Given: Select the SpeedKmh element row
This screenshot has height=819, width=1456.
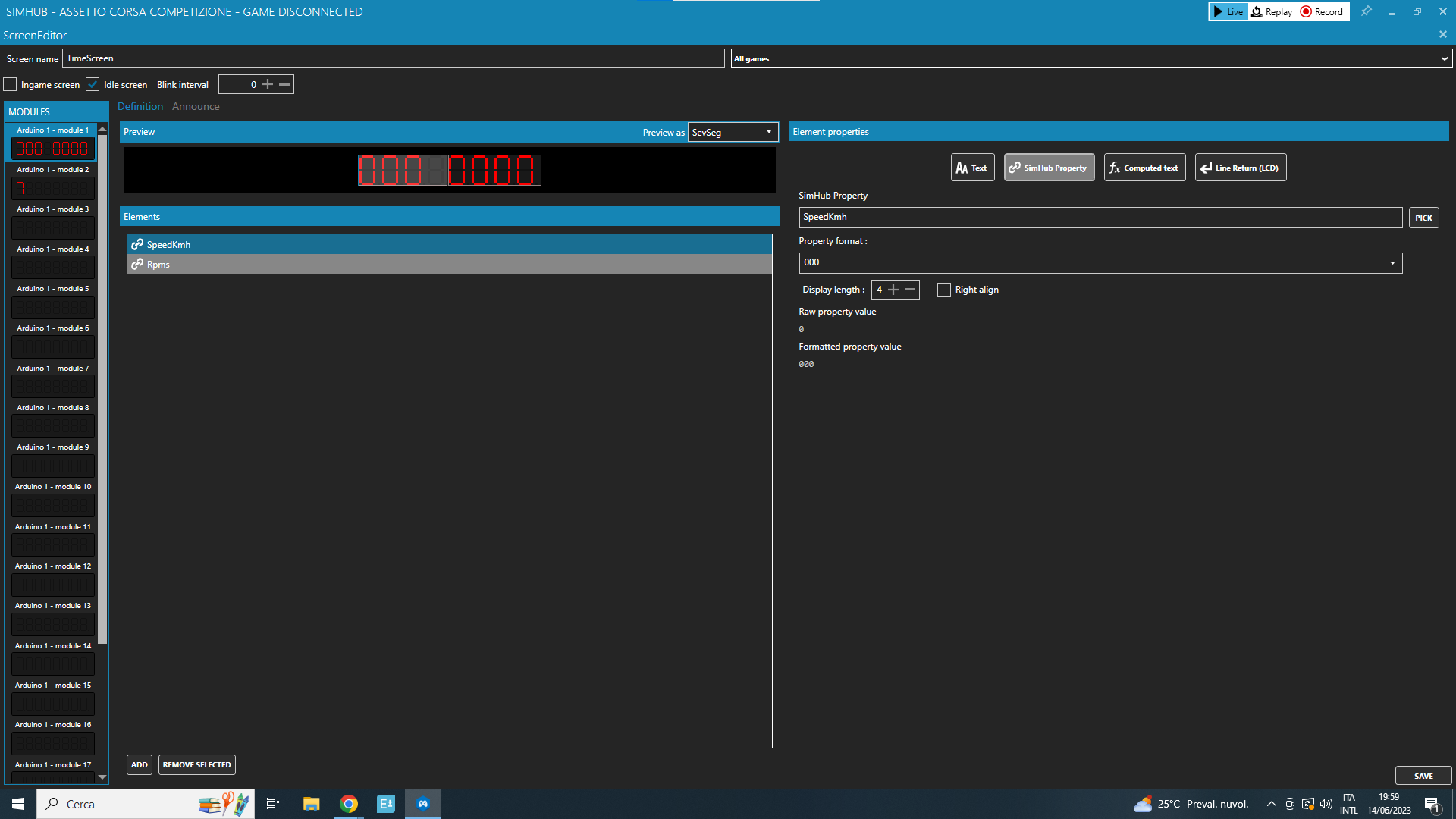Looking at the screenshot, I should click(x=450, y=244).
